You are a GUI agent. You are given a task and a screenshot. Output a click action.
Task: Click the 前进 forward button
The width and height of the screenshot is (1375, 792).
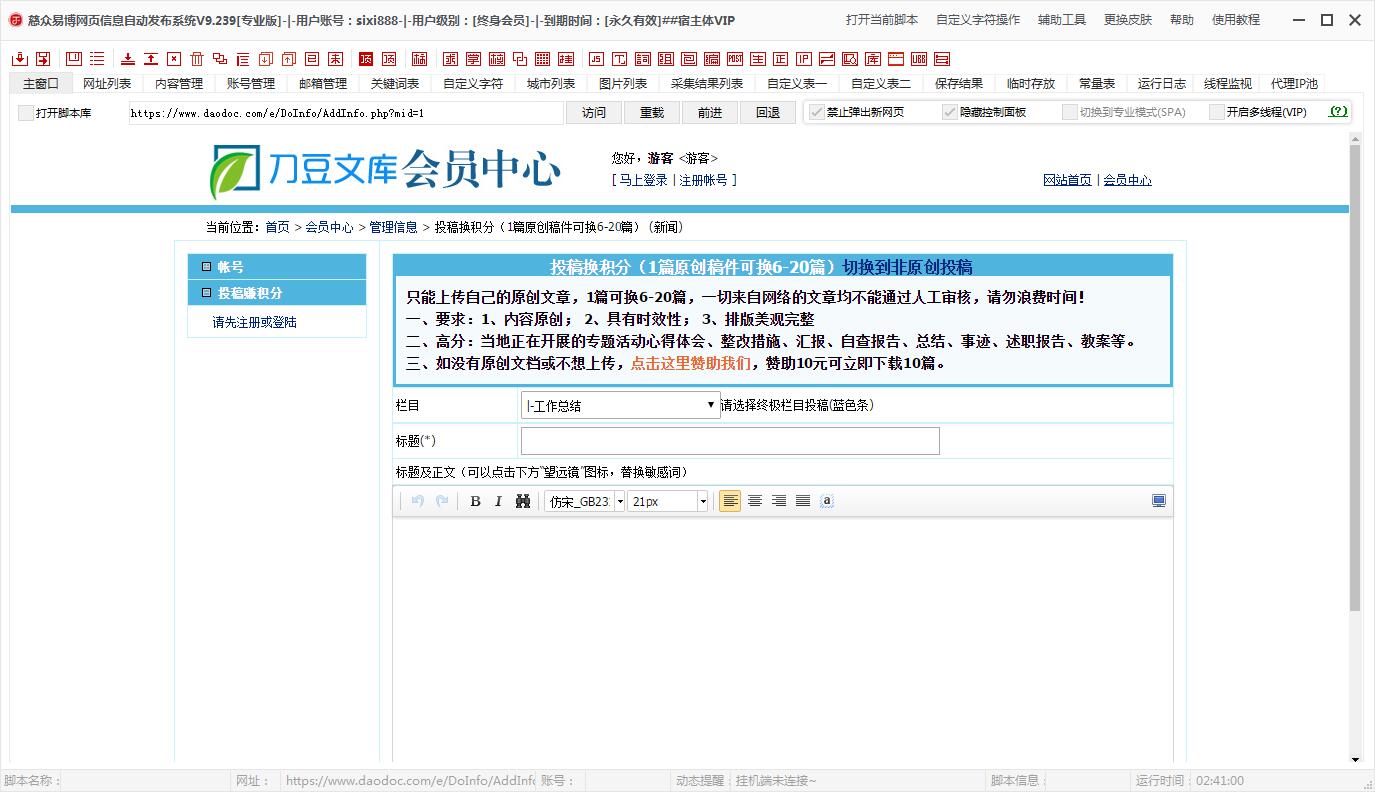pos(710,113)
